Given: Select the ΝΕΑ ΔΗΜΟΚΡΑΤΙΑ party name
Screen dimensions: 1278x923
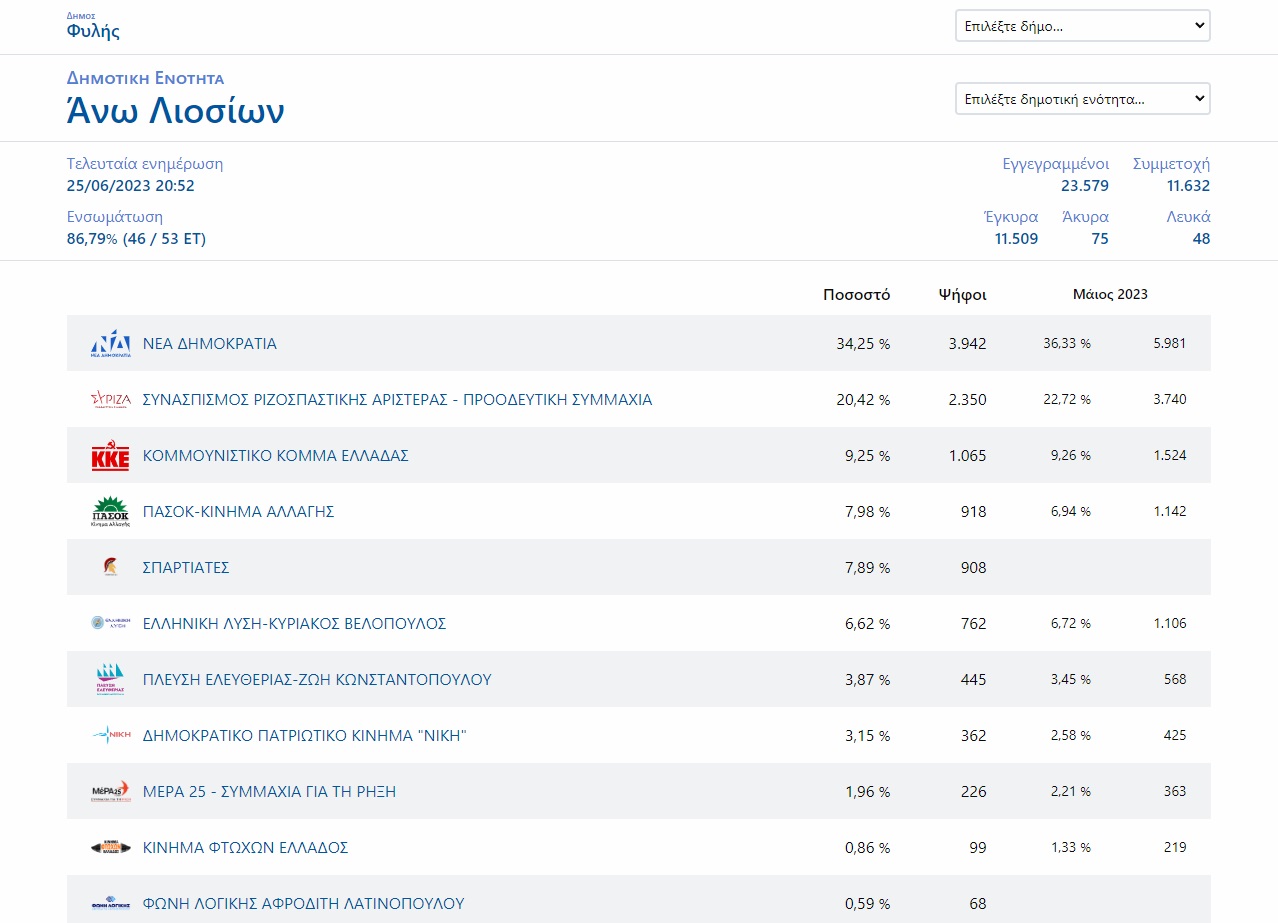Looking at the screenshot, I should [210, 344].
